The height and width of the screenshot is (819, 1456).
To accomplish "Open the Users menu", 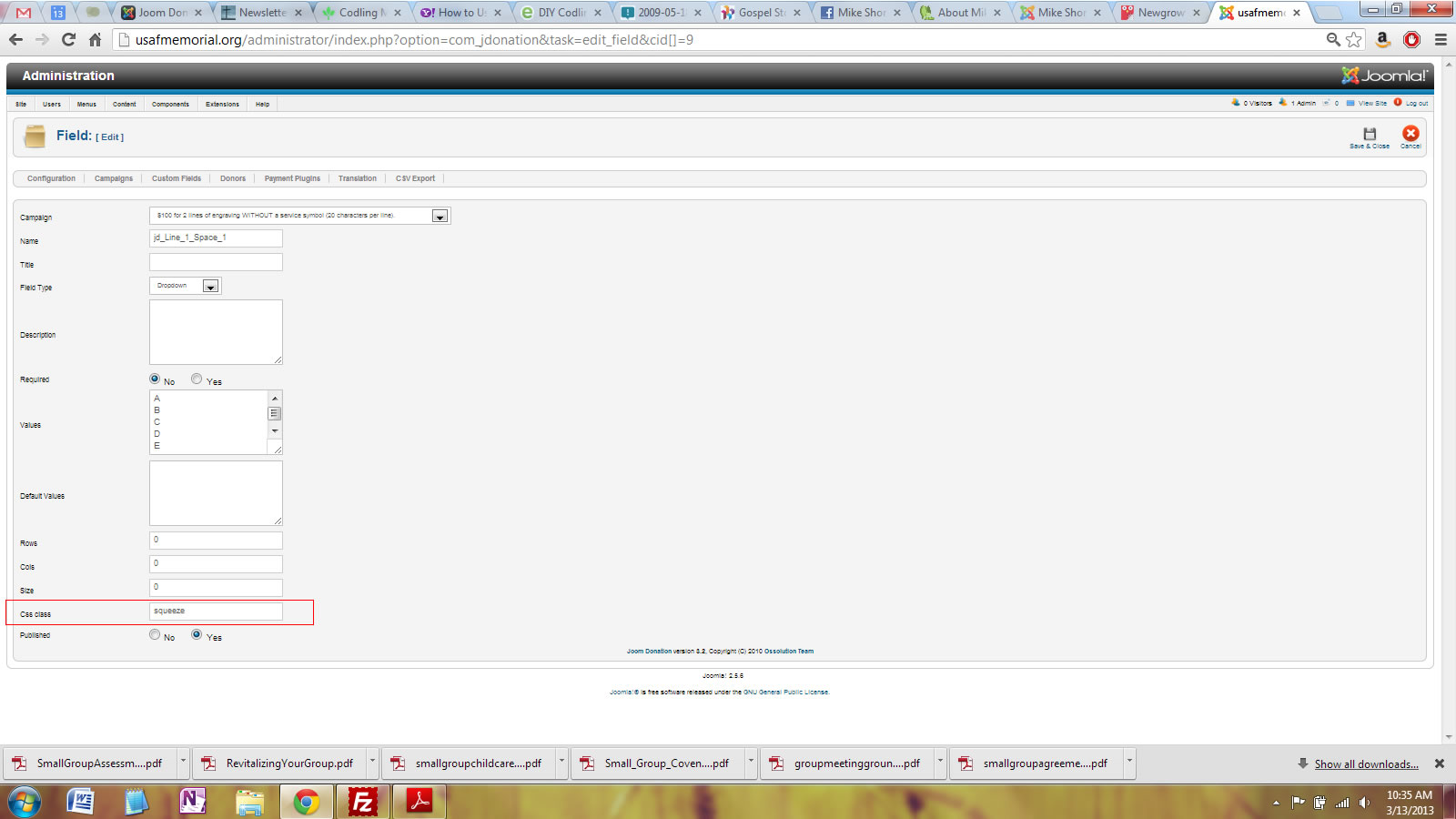I will (52, 104).
